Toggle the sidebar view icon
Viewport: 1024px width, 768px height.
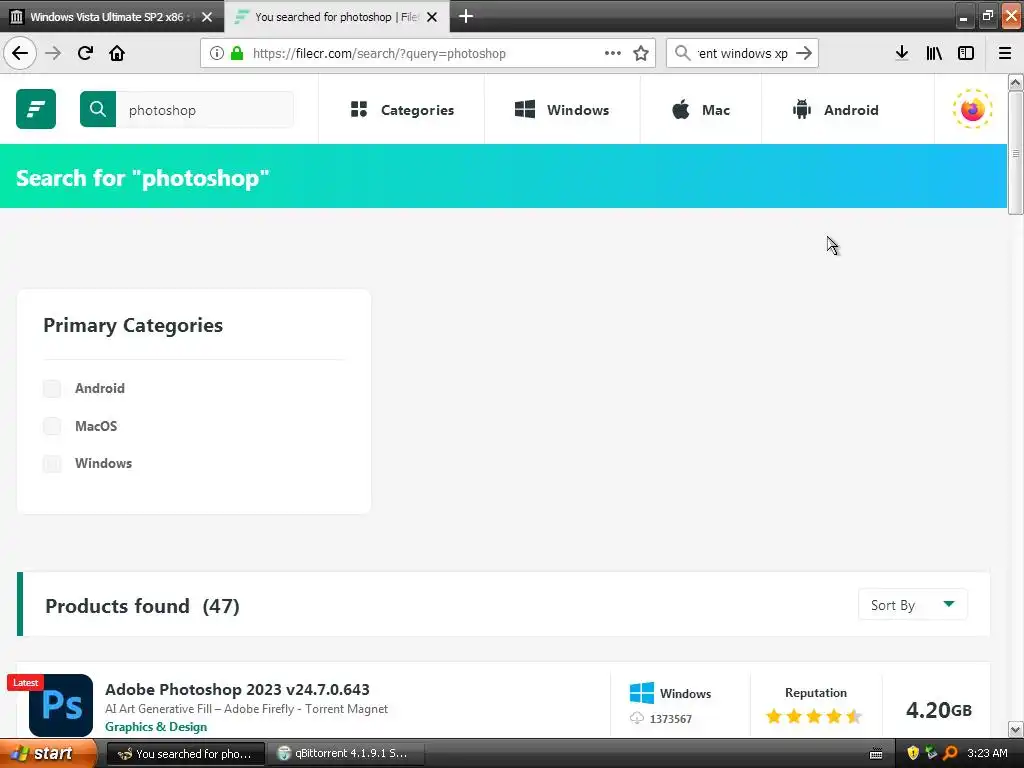[x=966, y=53]
